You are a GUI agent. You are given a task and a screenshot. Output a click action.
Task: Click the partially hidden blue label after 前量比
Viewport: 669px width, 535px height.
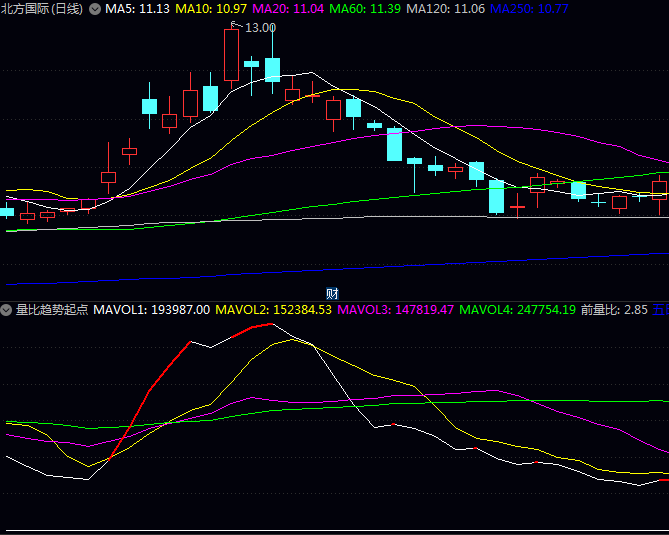click(x=661, y=310)
